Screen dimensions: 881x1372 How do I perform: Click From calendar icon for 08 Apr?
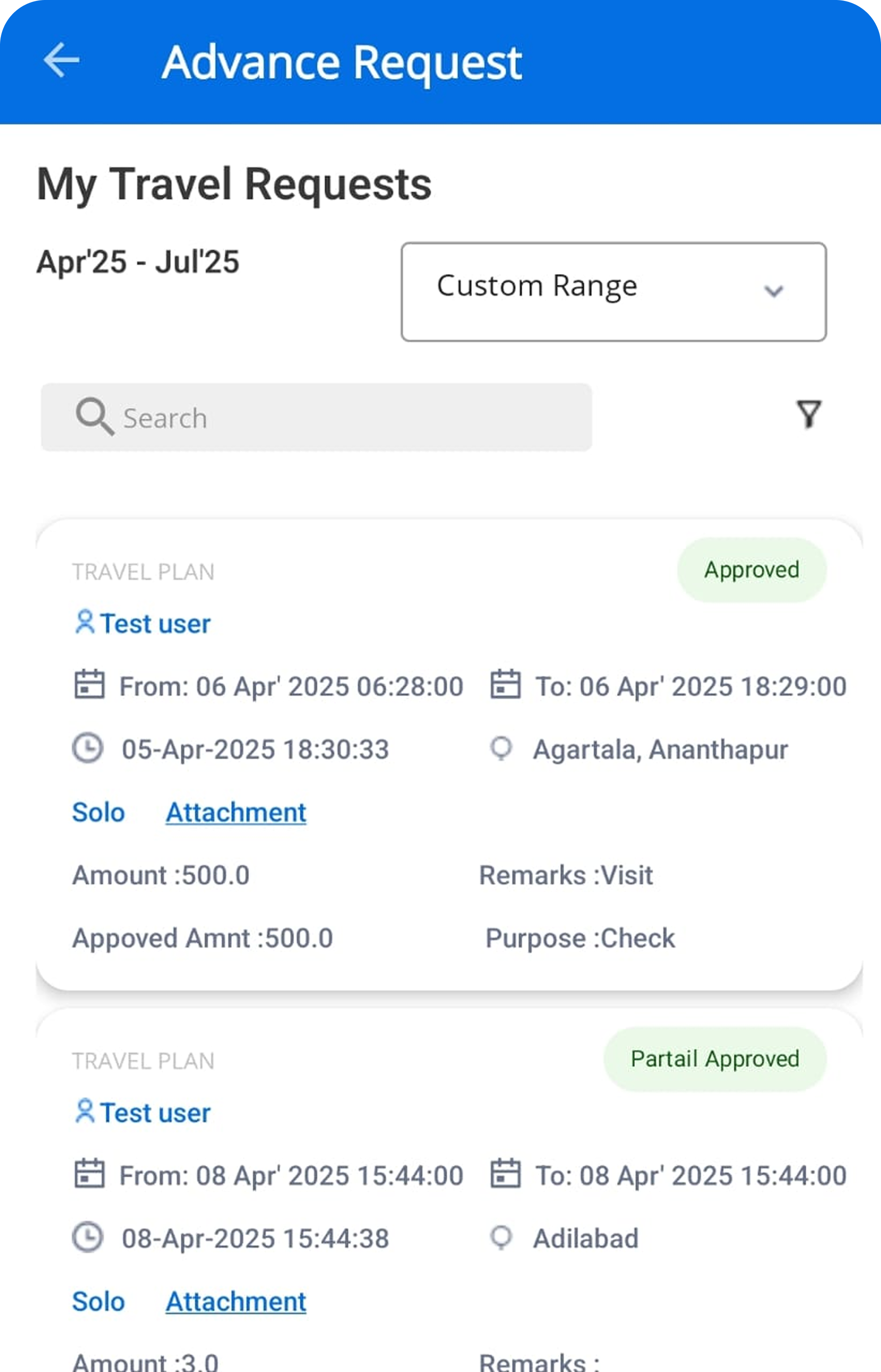pyautogui.click(x=89, y=1174)
